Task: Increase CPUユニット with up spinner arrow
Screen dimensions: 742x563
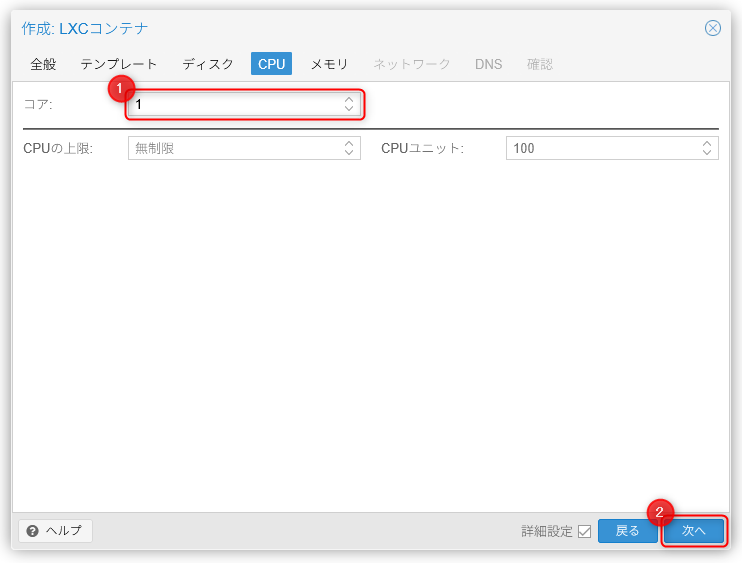Action: tap(707, 143)
